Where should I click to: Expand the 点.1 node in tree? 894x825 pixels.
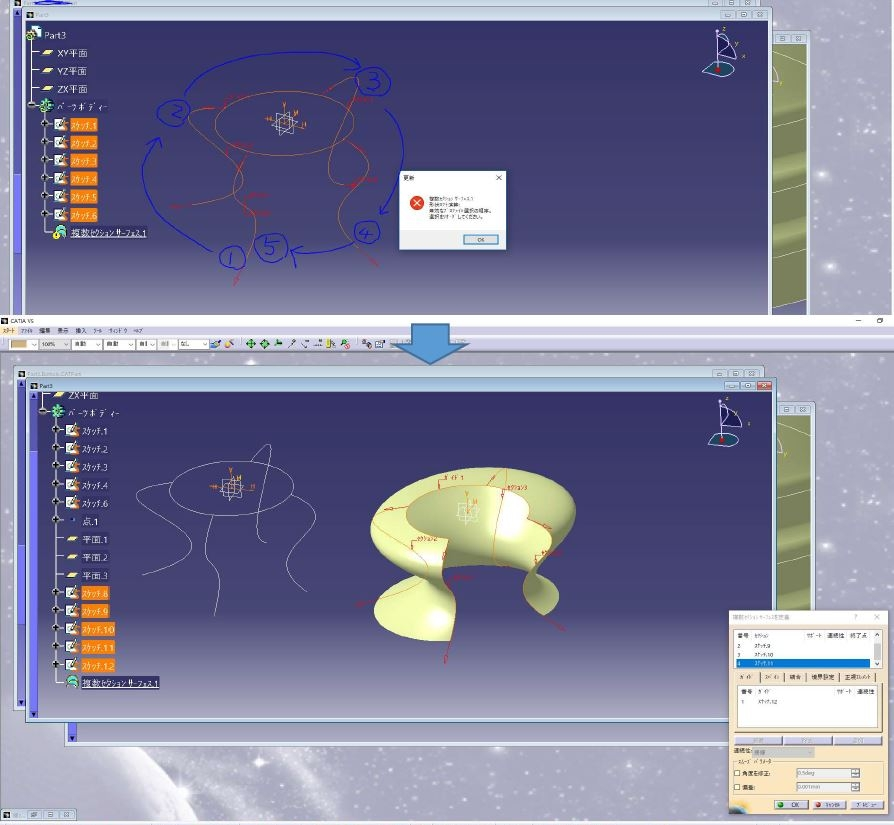56,519
